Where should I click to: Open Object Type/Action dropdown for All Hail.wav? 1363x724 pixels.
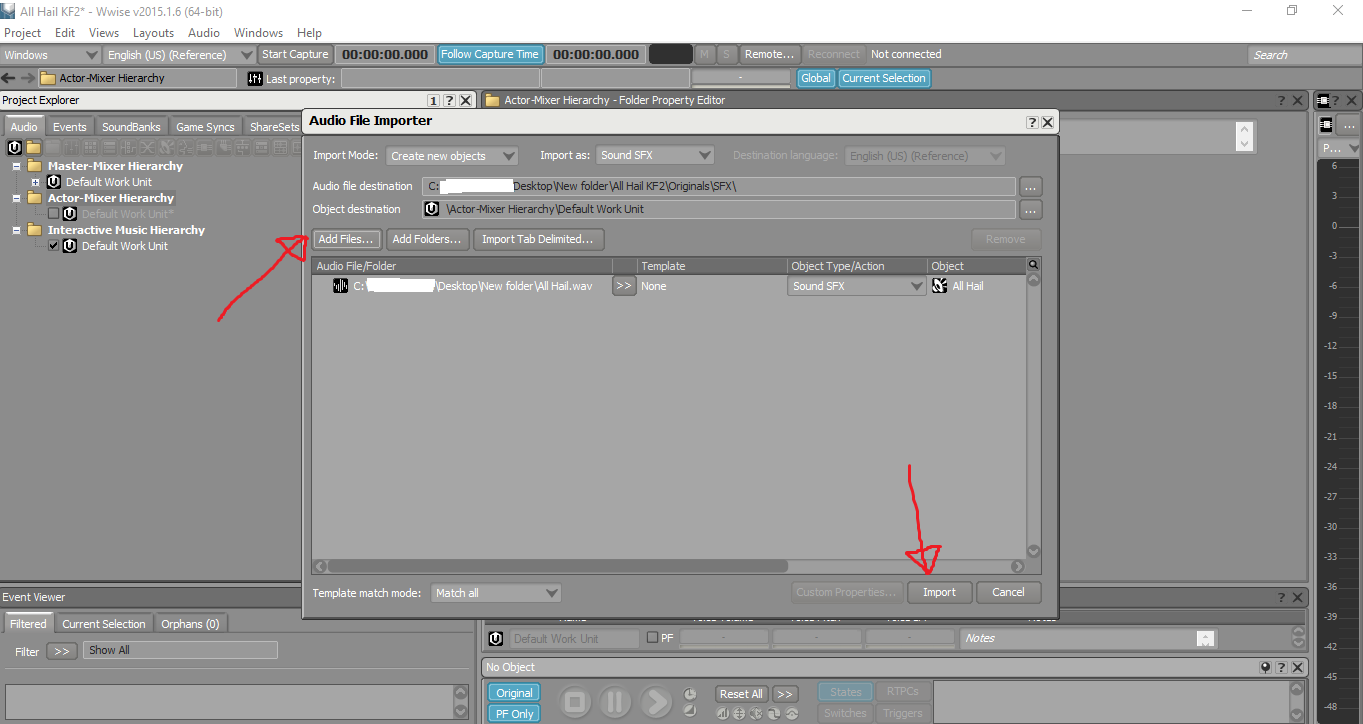[858, 286]
